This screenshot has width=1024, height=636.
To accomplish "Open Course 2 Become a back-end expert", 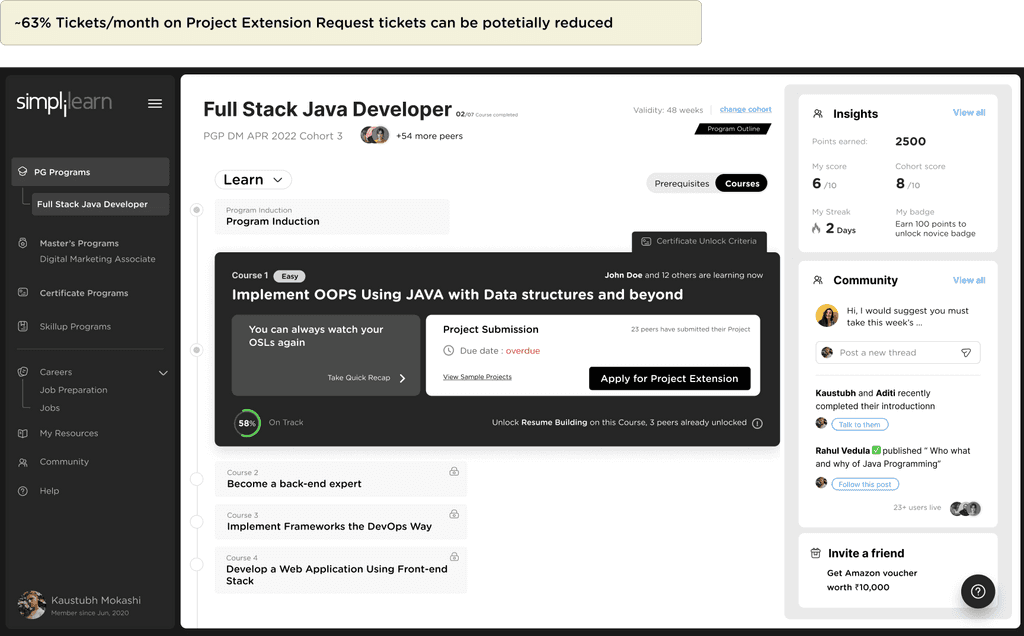I will click(x=340, y=479).
